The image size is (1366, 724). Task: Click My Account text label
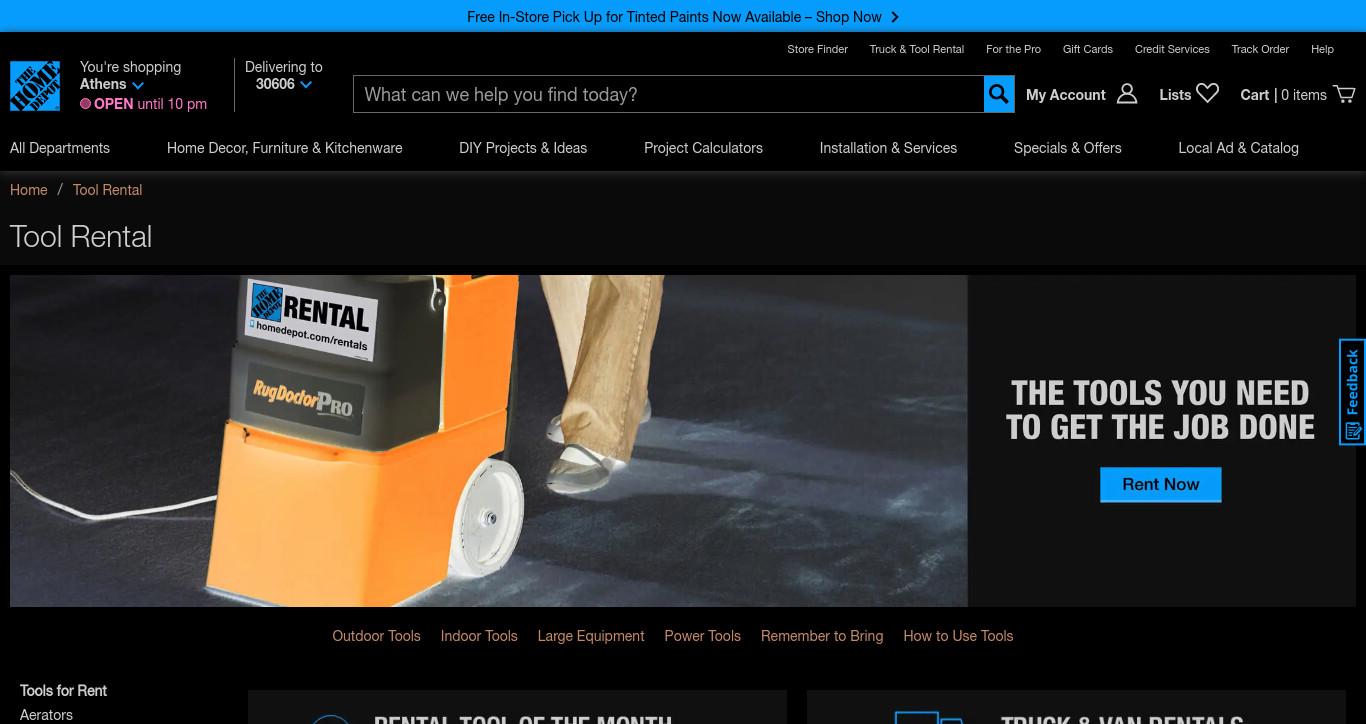[x=1065, y=95]
